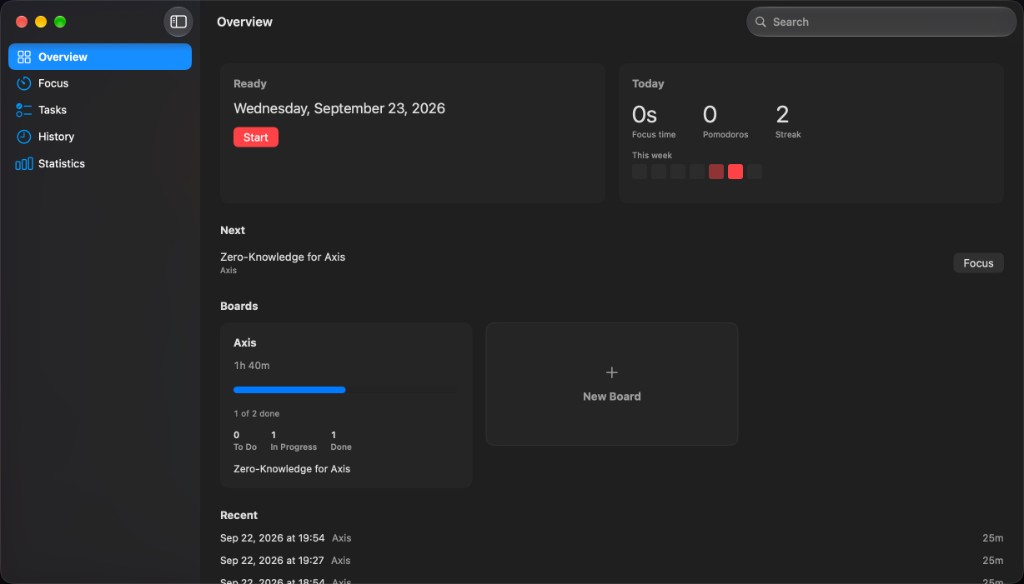Click the 0 Pomodoros counter

pos(710,115)
